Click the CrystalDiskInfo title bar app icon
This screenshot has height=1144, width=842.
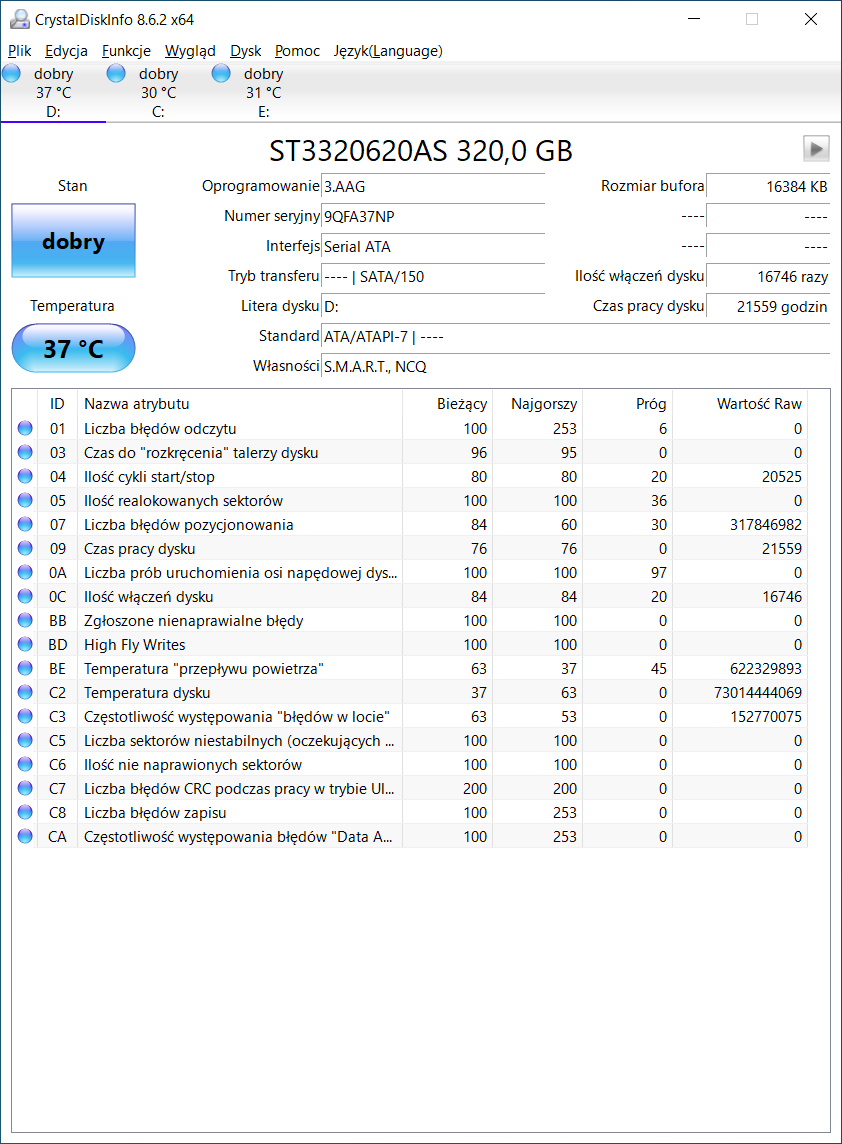19,20
